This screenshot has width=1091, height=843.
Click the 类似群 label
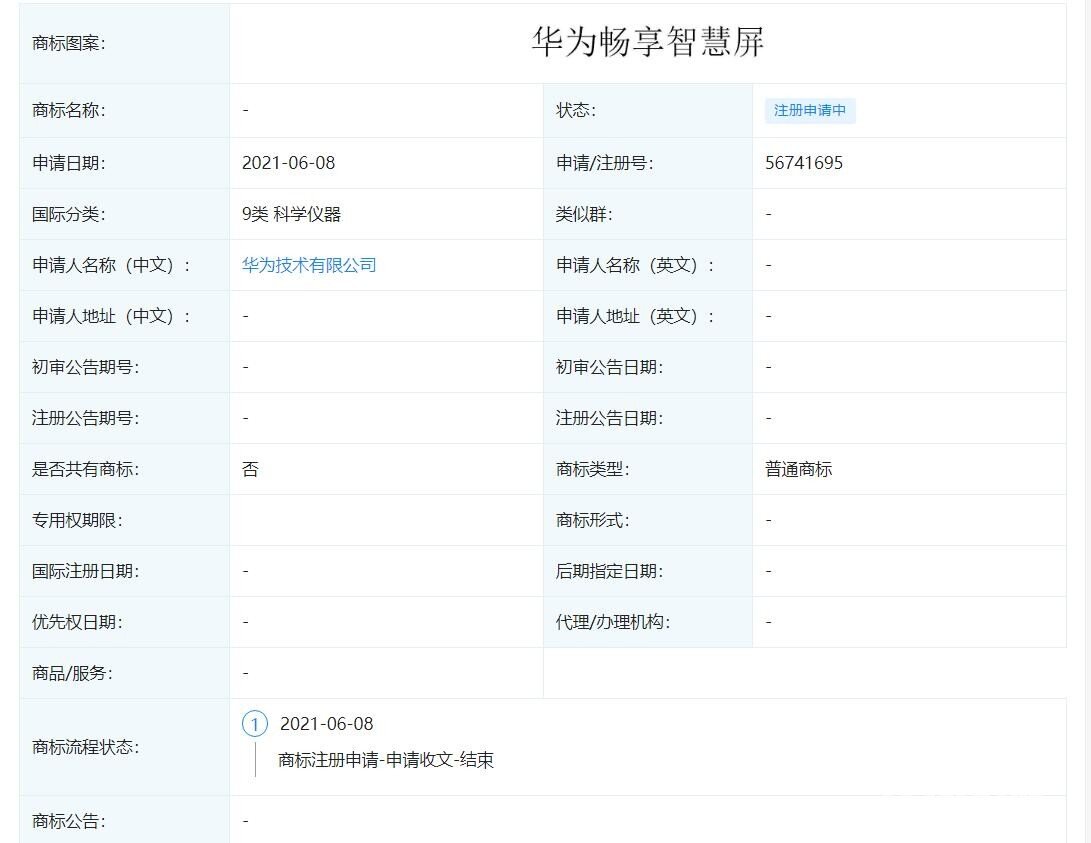[584, 214]
